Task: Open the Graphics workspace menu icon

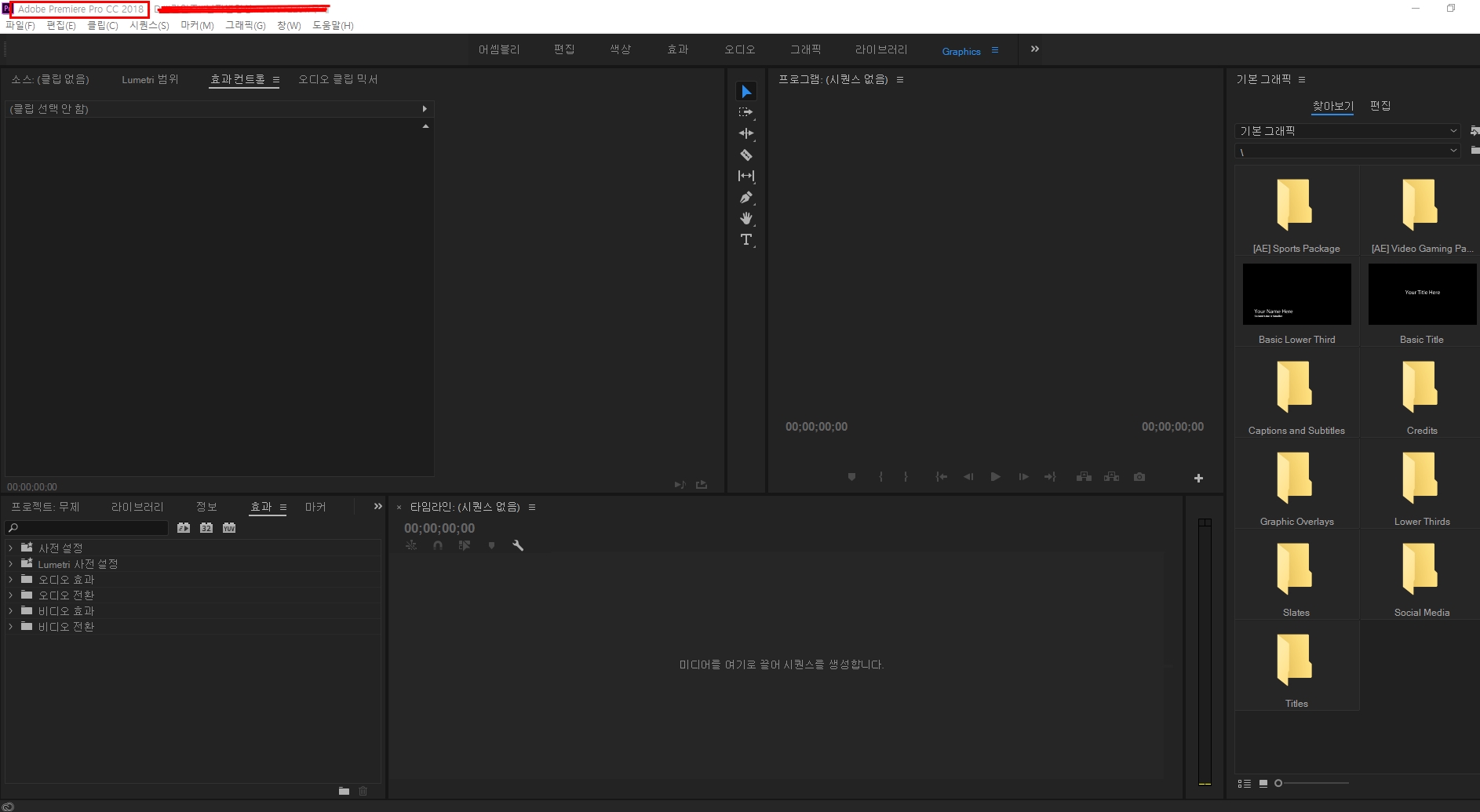Action: [995, 50]
